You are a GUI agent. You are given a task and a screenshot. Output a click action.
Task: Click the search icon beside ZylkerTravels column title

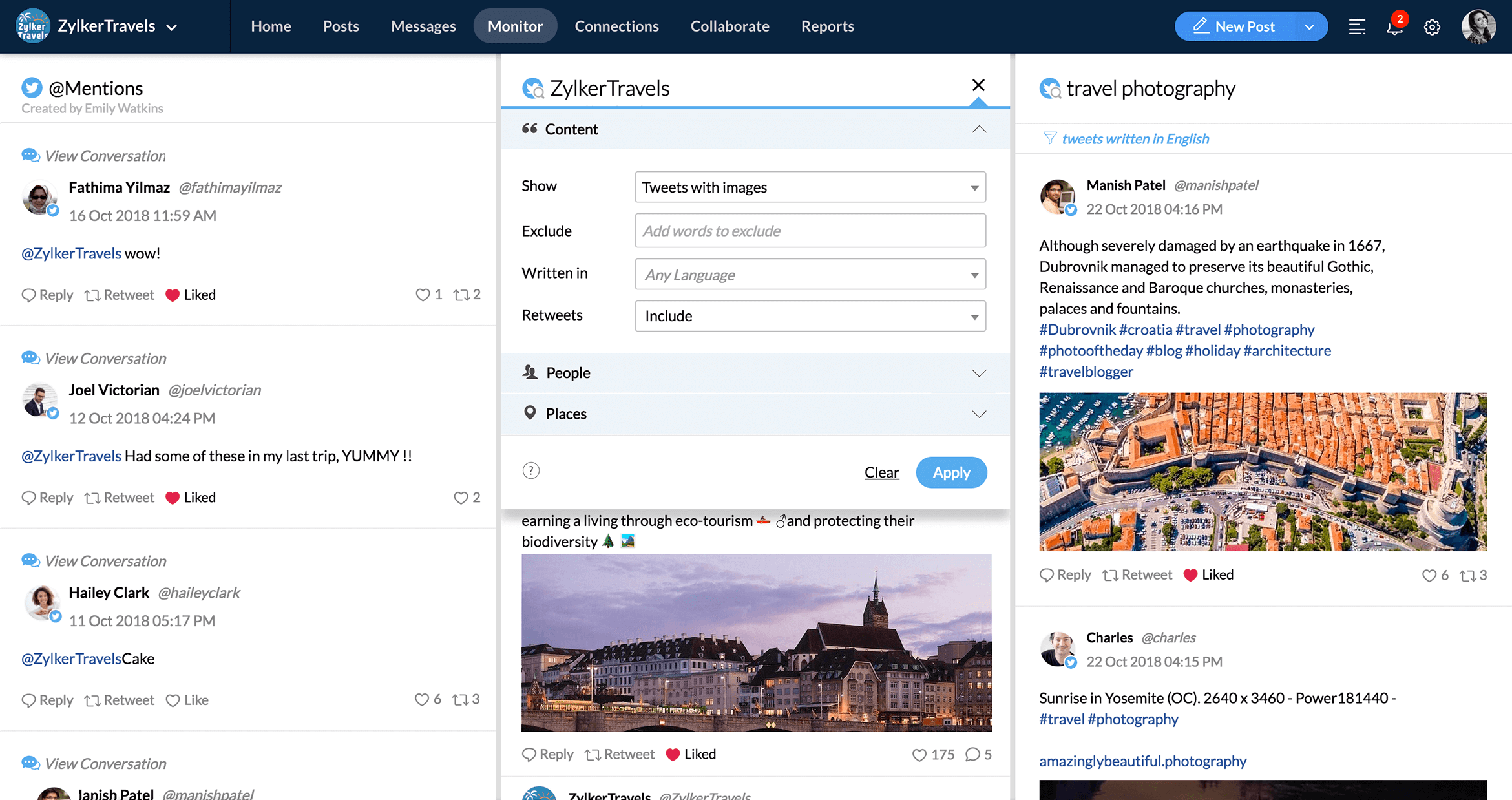[x=533, y=88]
